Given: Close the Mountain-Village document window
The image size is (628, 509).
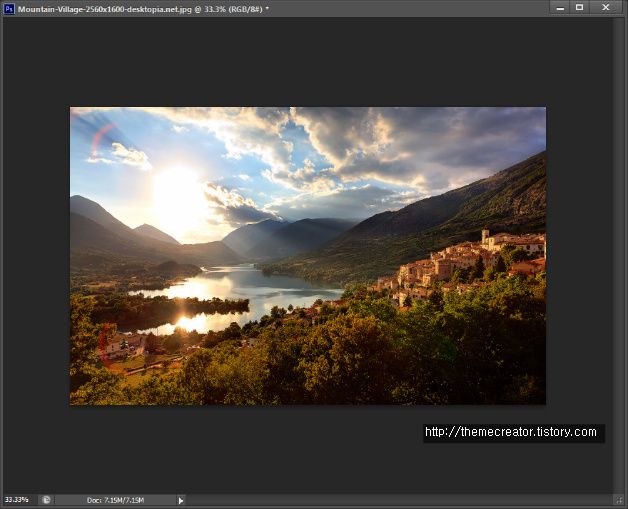Looking at the screenshot, I should click(606, 8).
